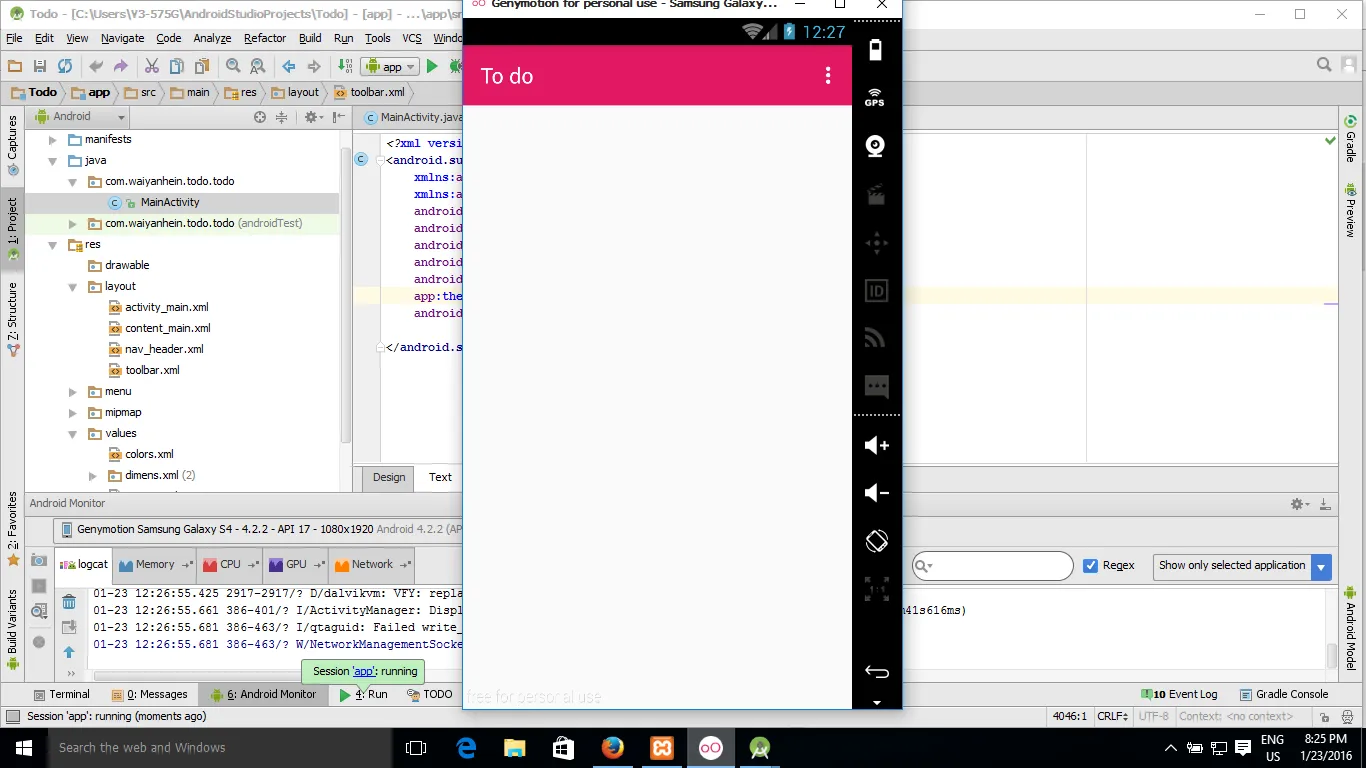Image resolution: width=1366 pixels, height=768 pixels.
Task: Clear logcat with the trash icon
Action: tap(69, 602)
